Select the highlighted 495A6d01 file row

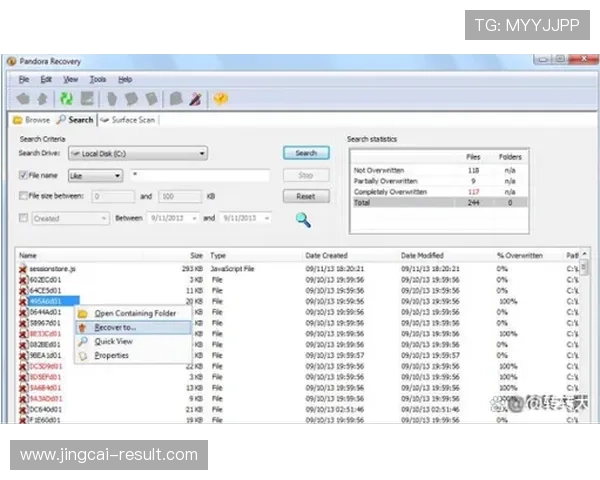(x=298, y=301)
